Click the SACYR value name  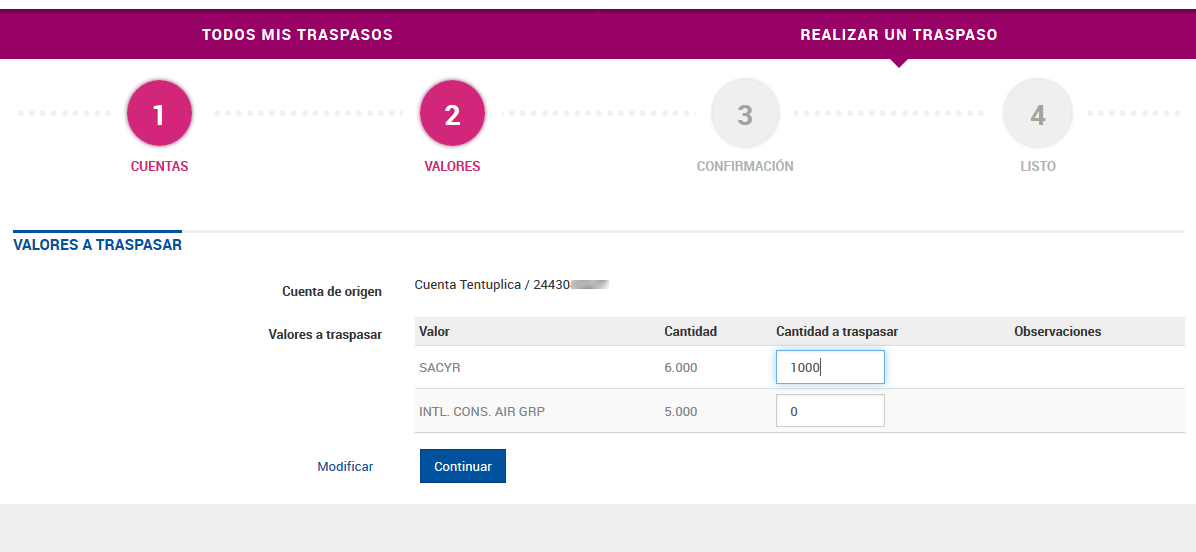pyautogui.click(x=440, y=368)
